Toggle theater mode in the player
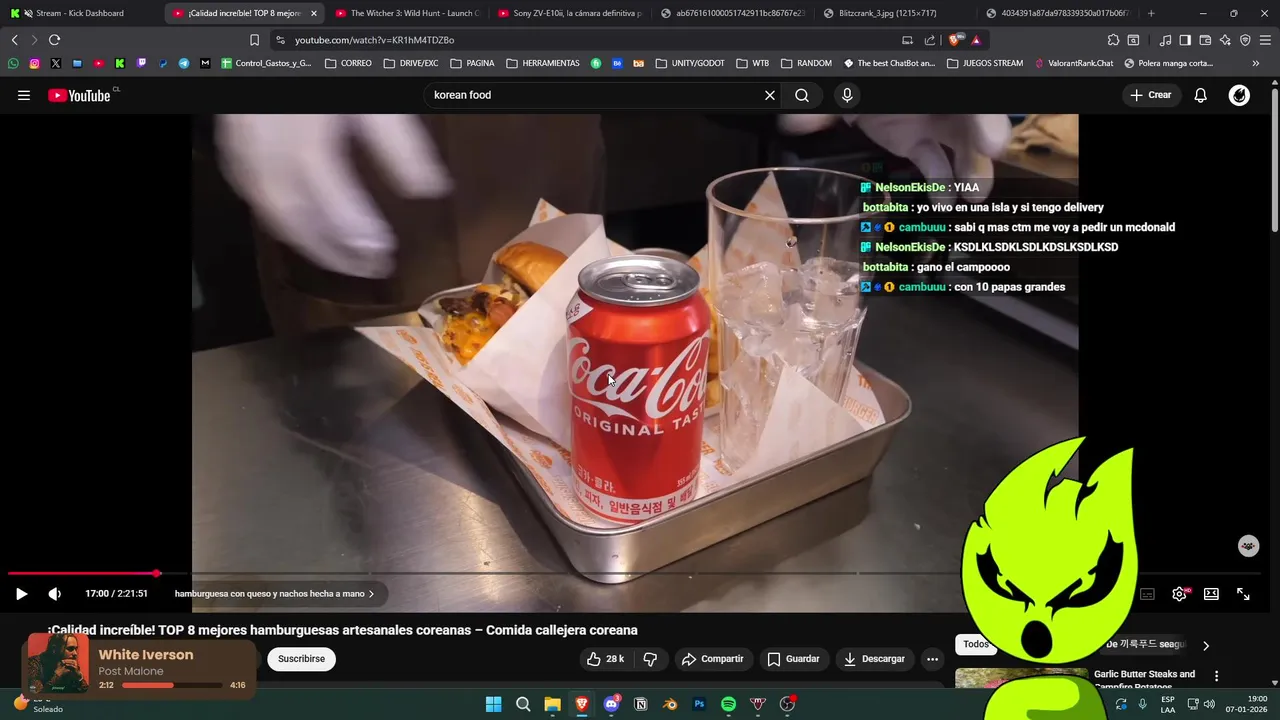The image size is (1280, 720). pos(1211,594)
